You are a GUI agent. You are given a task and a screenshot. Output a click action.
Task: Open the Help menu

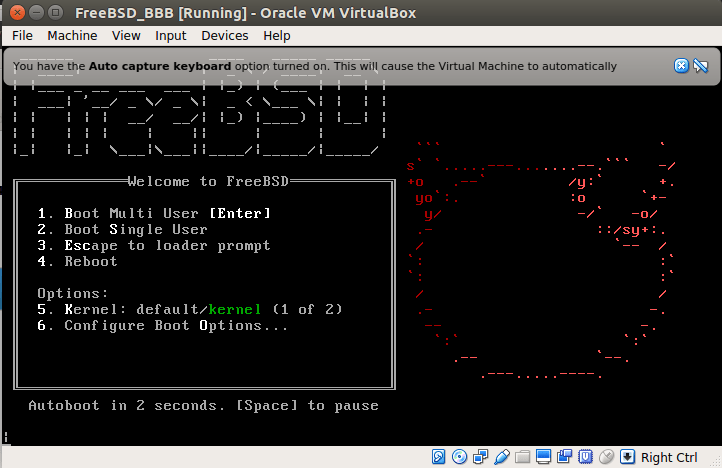277,36
